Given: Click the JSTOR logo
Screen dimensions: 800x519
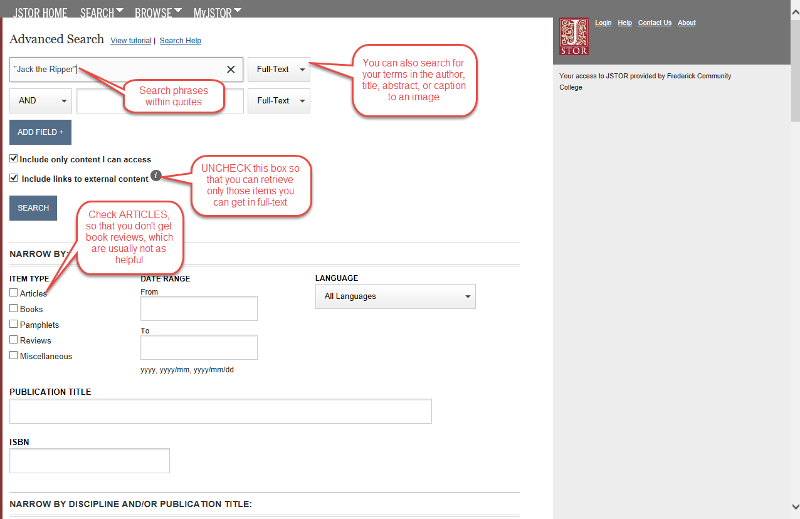Looking at the screenshot, I should (x=574, y=37).
